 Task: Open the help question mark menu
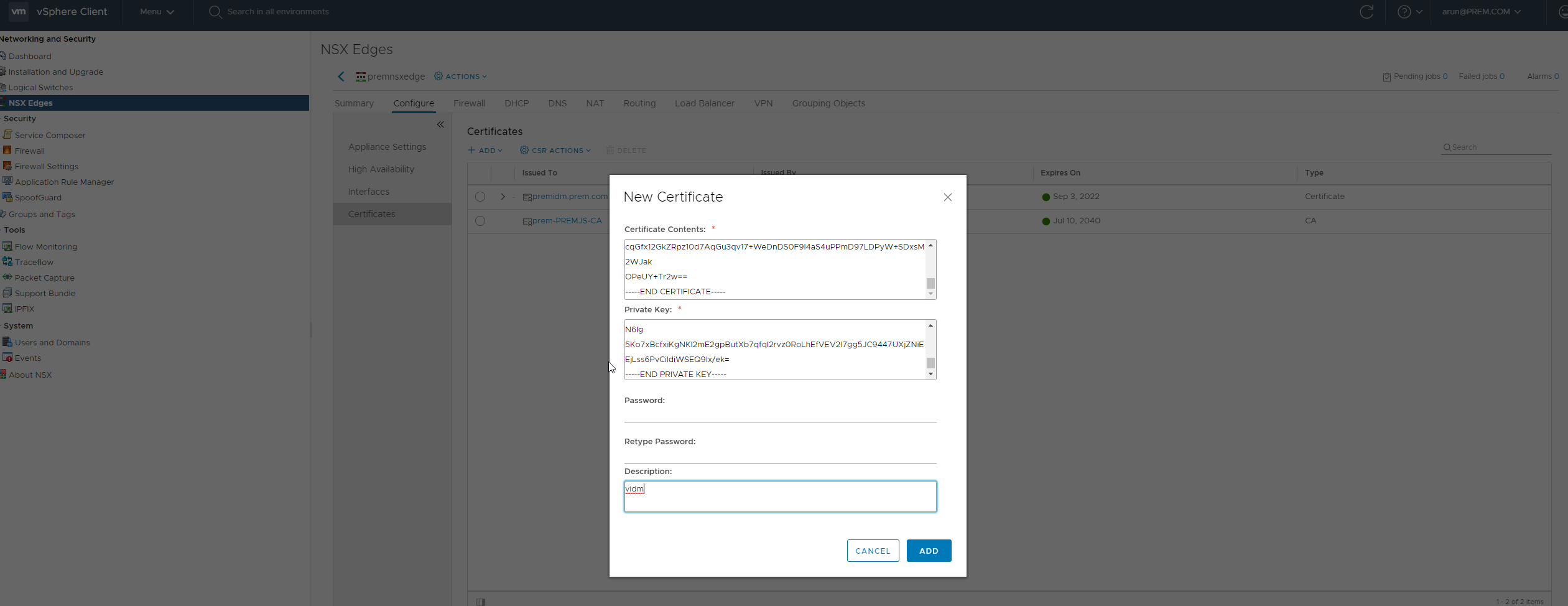tap(1410, 12)
